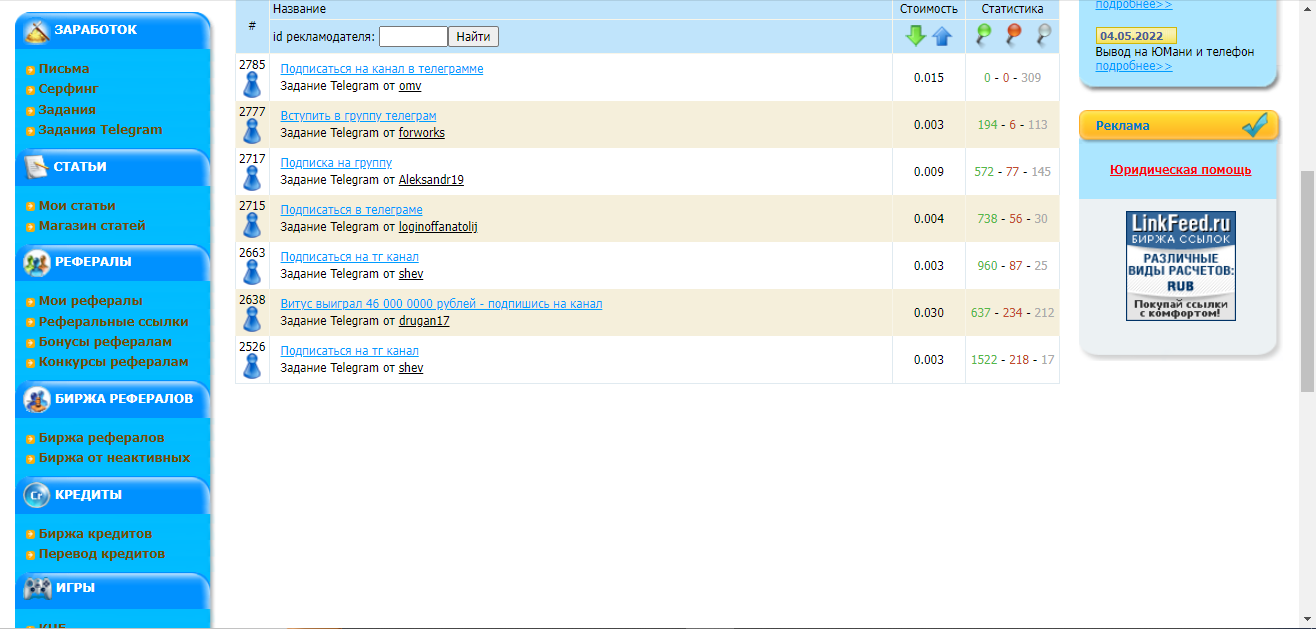Click the Найти button
The image size is (1316, 629).
(473, 37)
